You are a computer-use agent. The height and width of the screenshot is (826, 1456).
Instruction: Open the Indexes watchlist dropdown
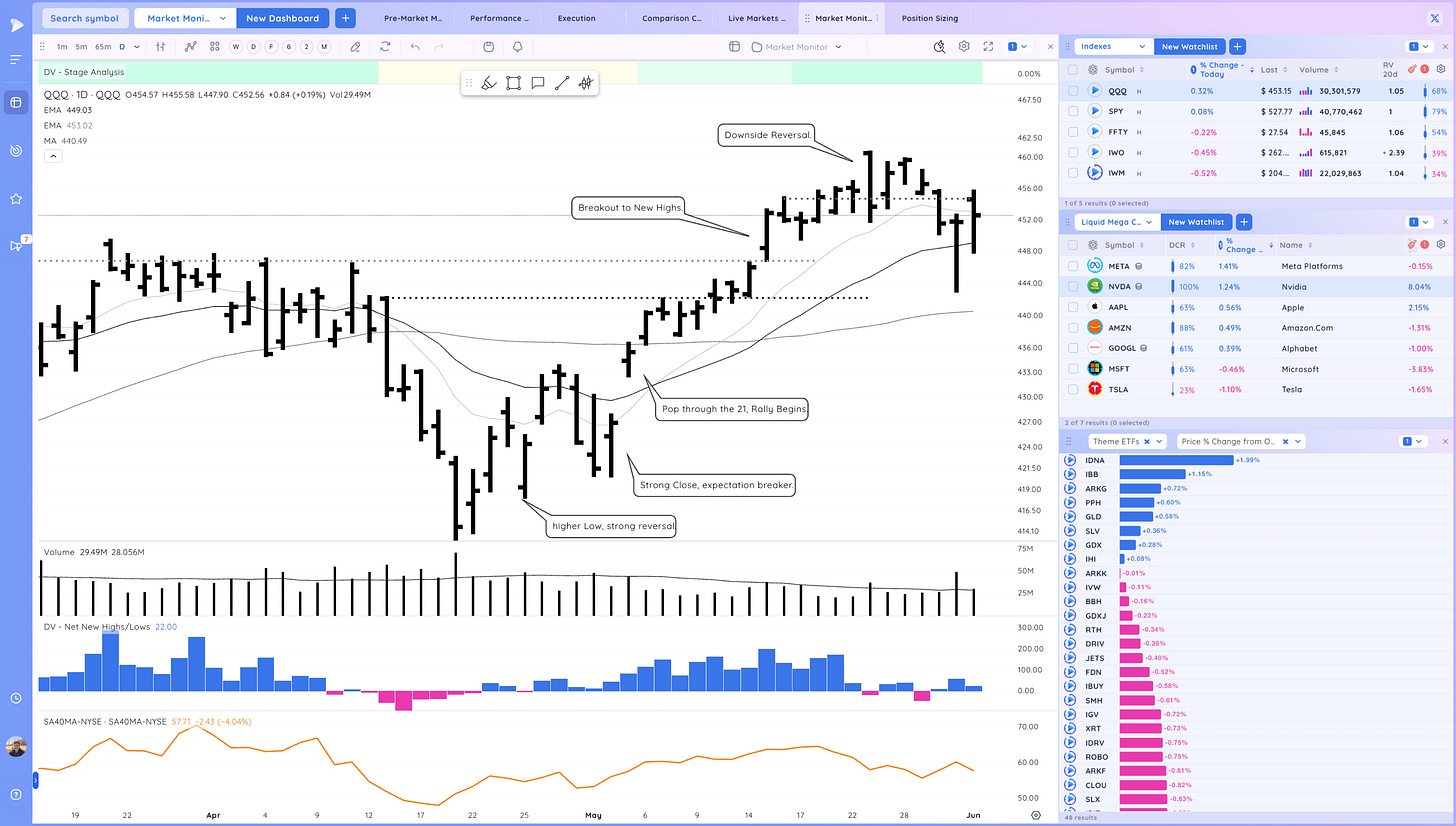[x=1113, y=46]
